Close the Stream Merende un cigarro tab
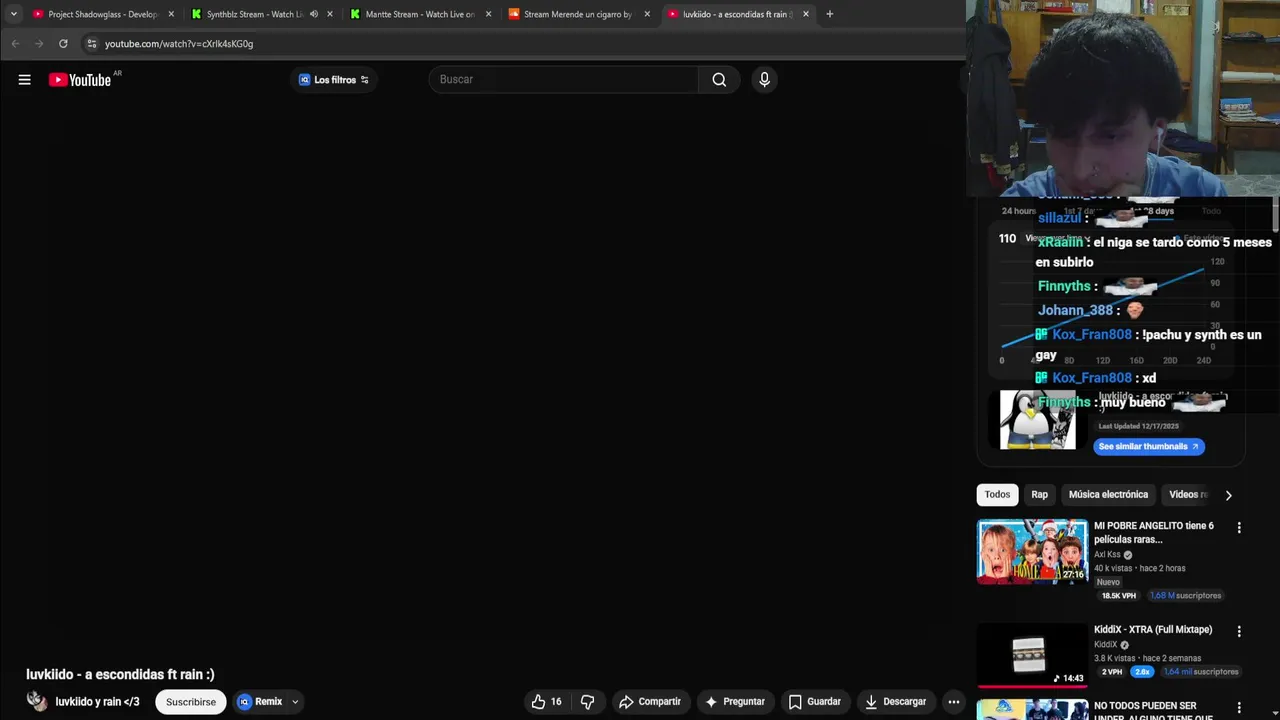Viewport: 1280px width, 720px height. 647,14
